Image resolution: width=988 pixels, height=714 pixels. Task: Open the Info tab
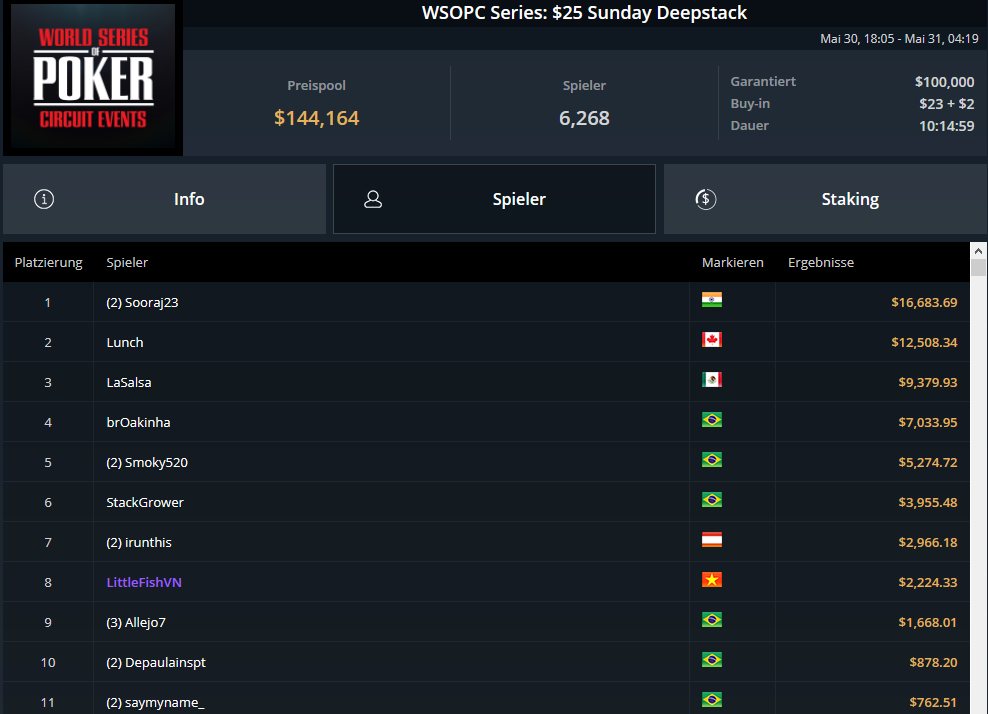point(164,199)
